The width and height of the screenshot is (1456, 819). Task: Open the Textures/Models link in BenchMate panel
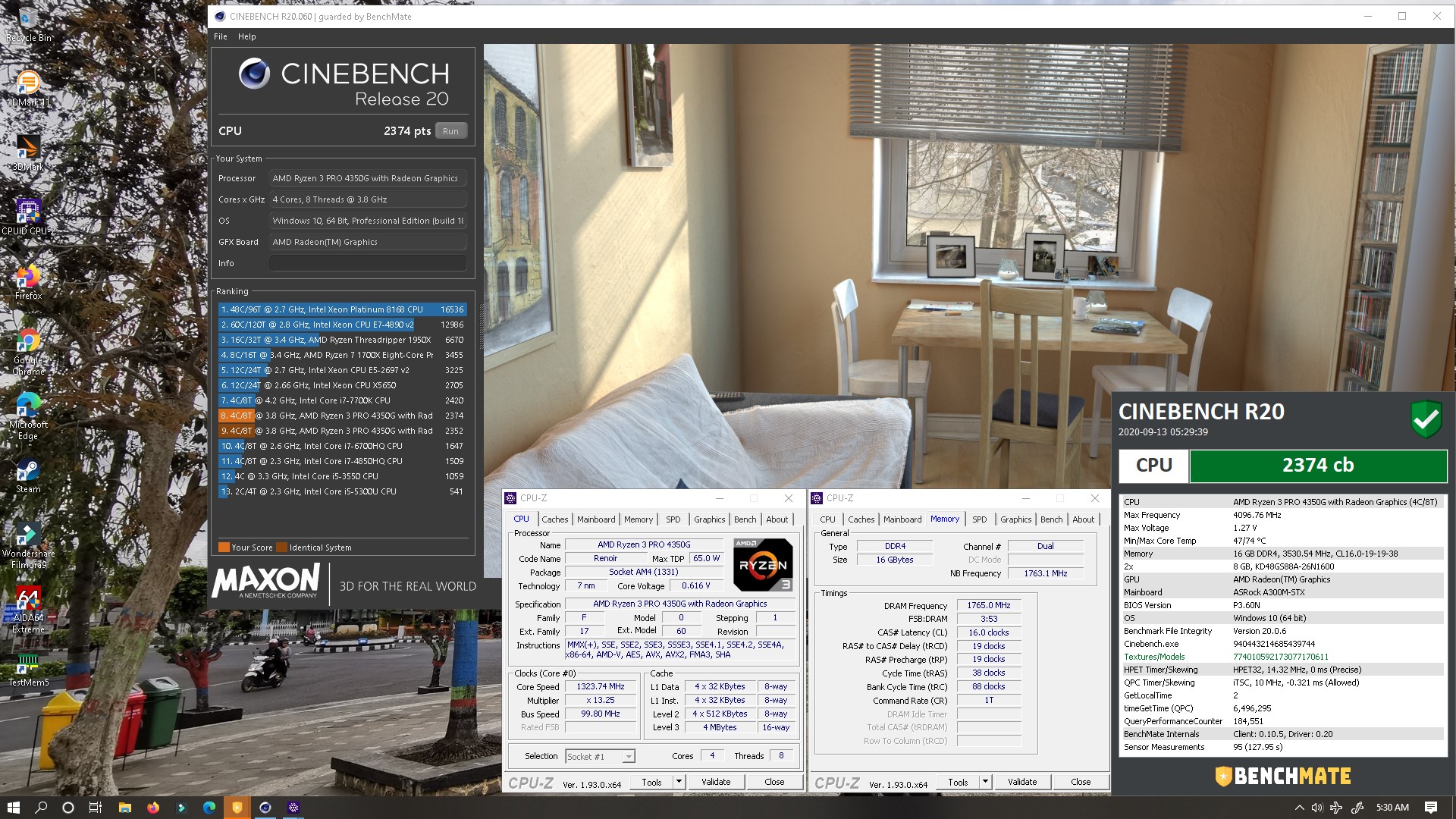1154,657
